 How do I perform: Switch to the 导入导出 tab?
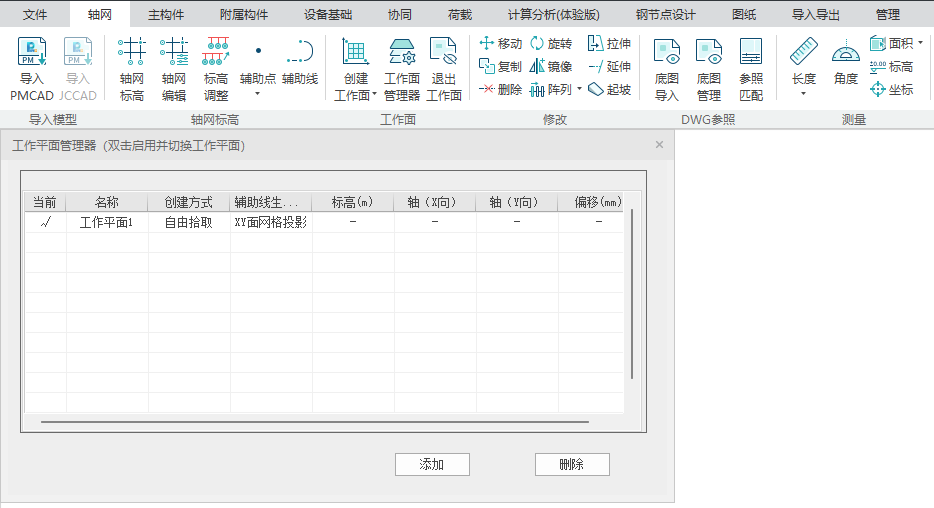[815, 14]
